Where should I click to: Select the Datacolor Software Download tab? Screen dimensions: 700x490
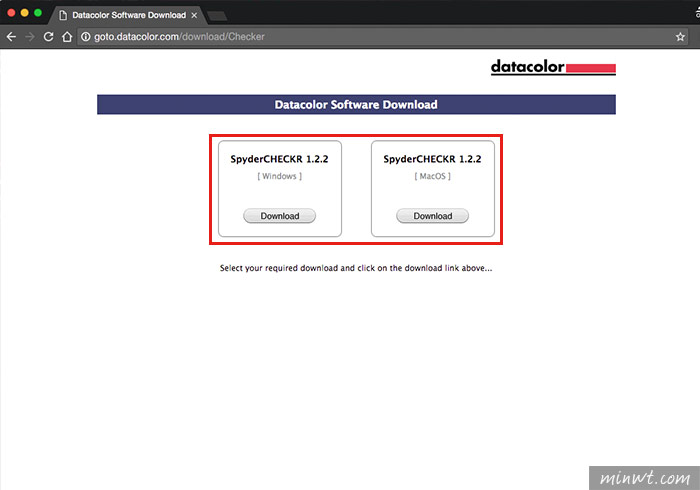(x=129, y=15)
